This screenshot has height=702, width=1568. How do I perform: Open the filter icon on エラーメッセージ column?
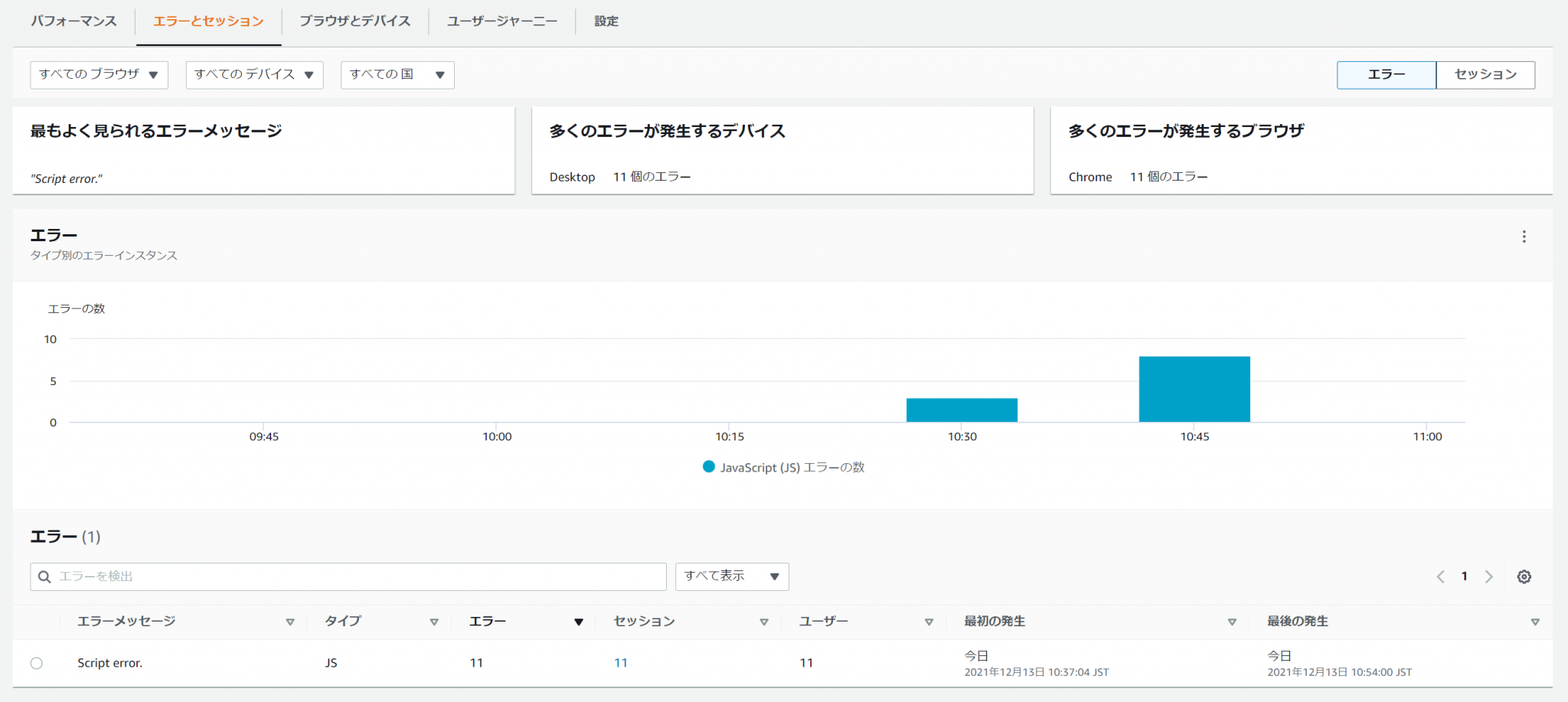click(x=291, y=622)
